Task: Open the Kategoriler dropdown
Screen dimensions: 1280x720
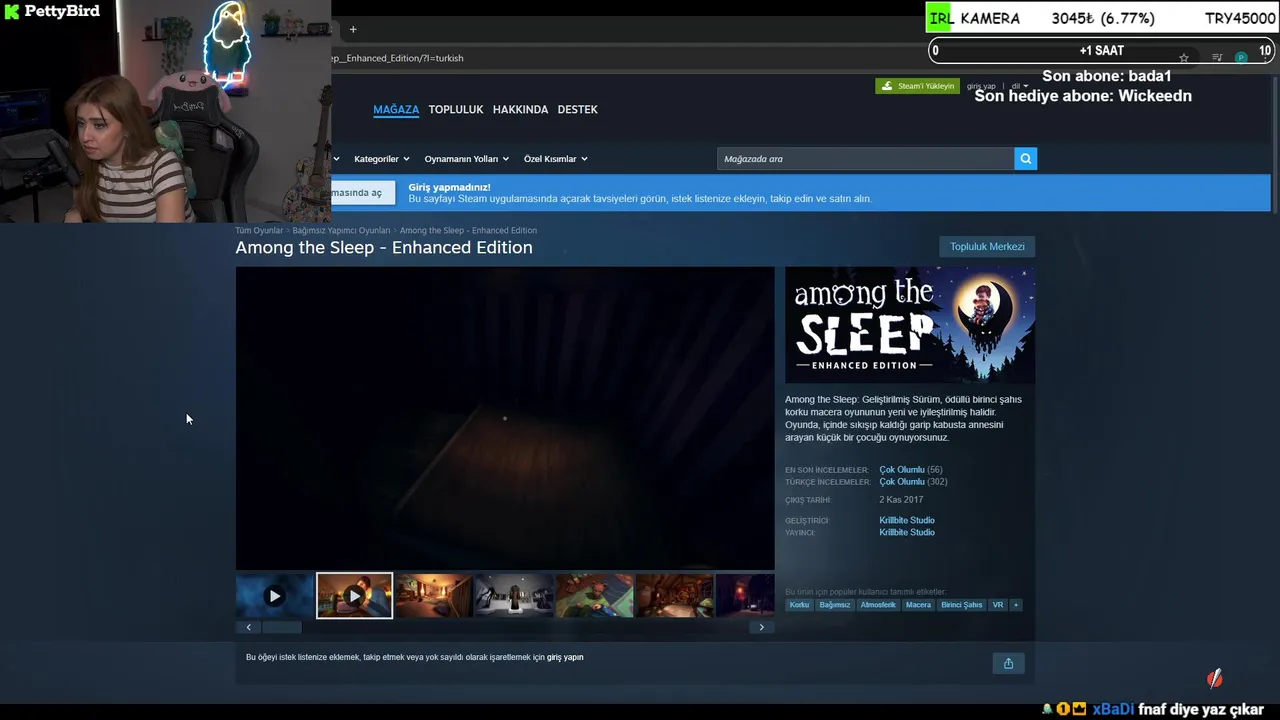Action: point(382,159)
